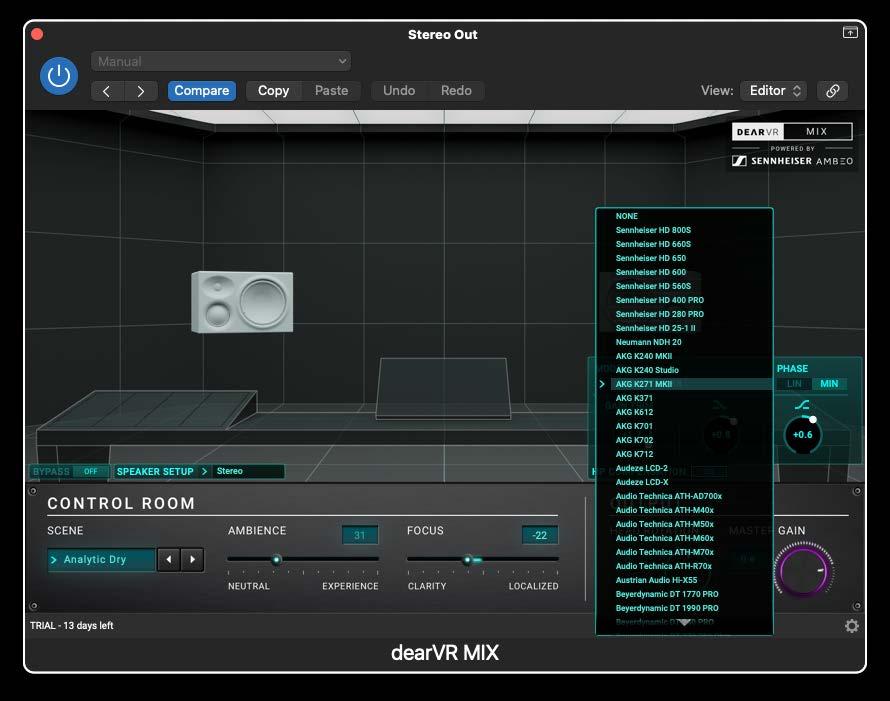Click the FOCUS slider handle

(x=468, y=560)
